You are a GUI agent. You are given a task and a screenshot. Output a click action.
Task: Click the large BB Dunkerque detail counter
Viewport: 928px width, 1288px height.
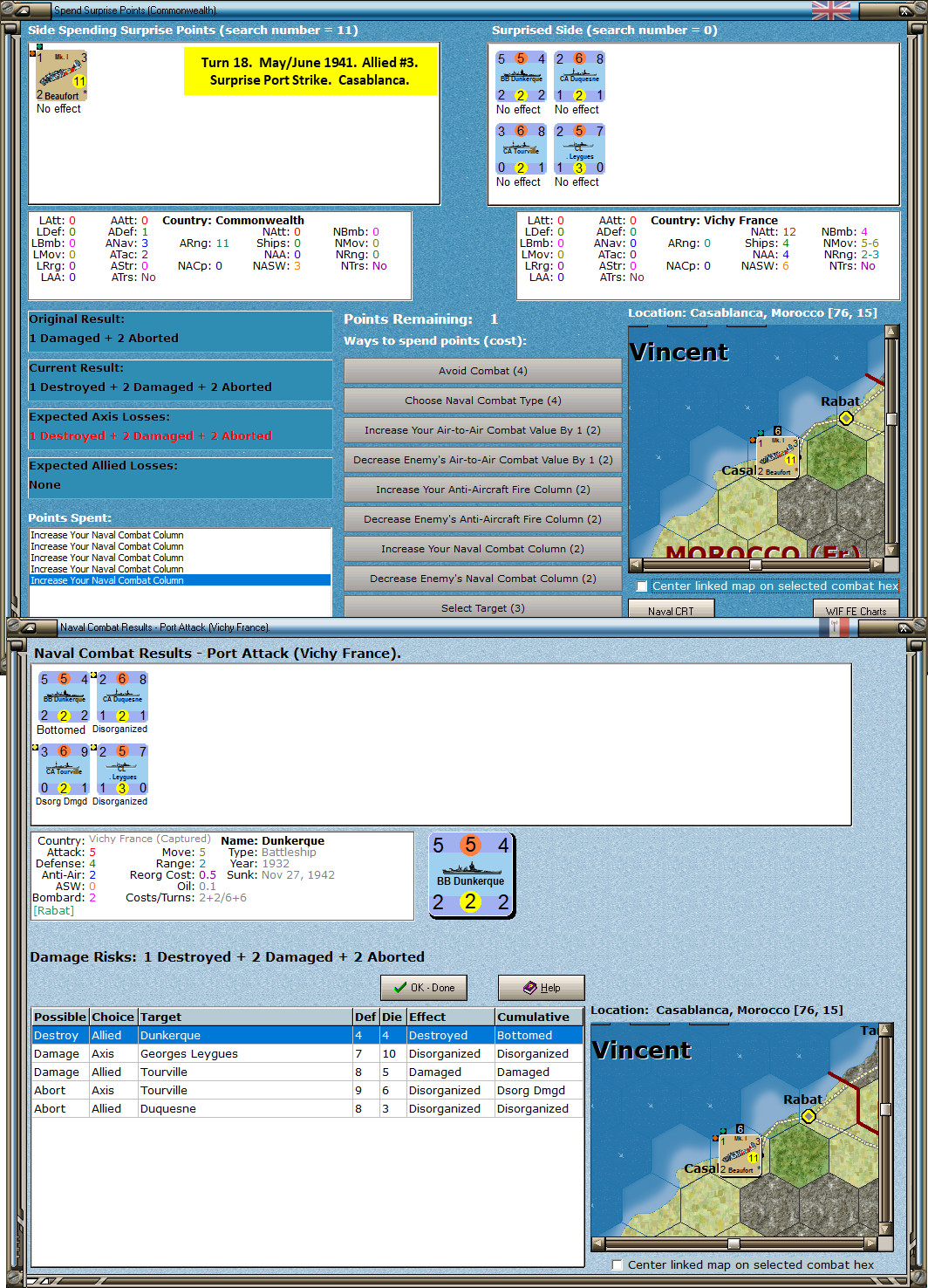click(x=471, y=875)
